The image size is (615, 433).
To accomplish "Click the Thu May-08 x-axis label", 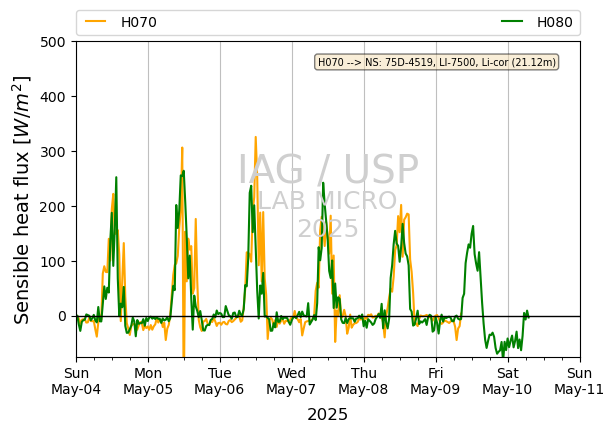I will tap(364, 381).
